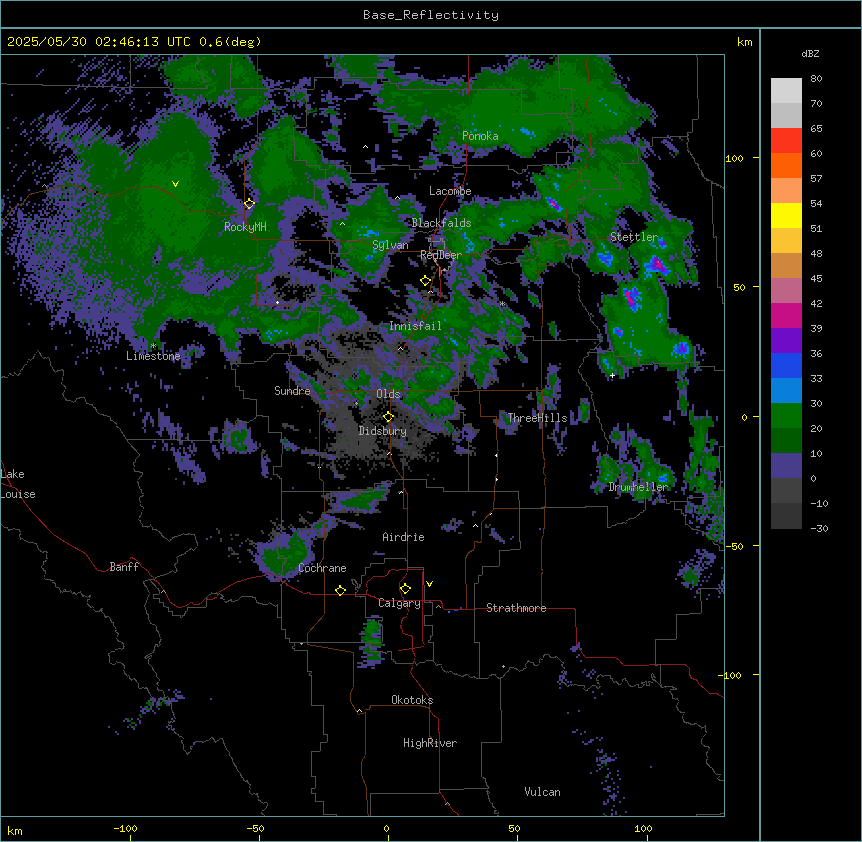Click the 80 value in the dBZ legend
The image size is (862, 842).
tap(816, 78)
